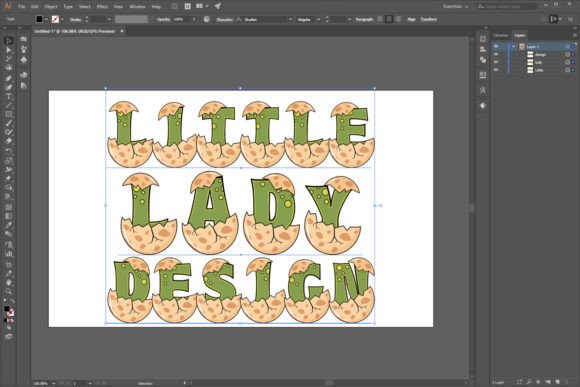Click the control bar black fill swatch
The height and width of the screenshot is (387, 580).
pos(39,19)
